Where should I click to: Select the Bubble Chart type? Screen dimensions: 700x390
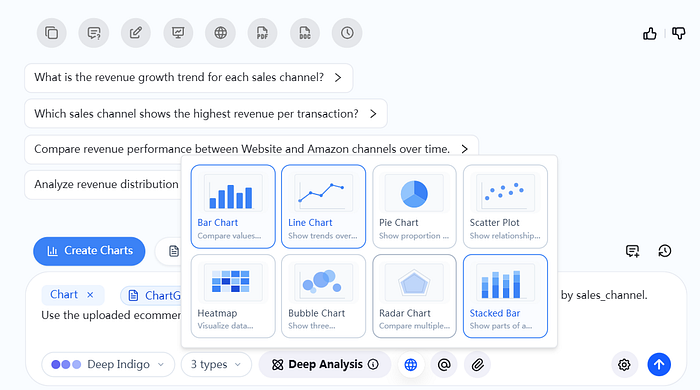coord(324,296)
